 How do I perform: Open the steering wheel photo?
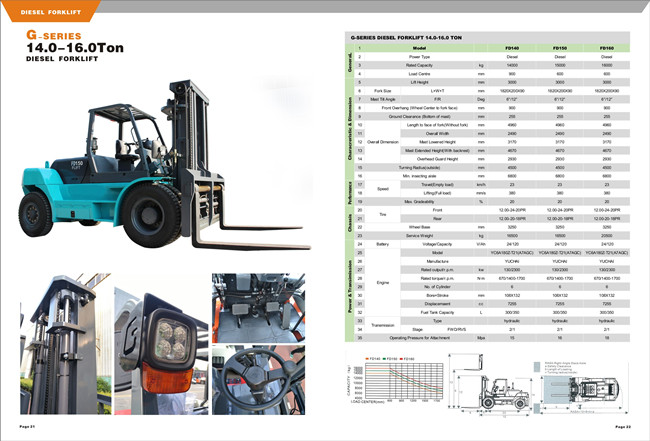258,380
